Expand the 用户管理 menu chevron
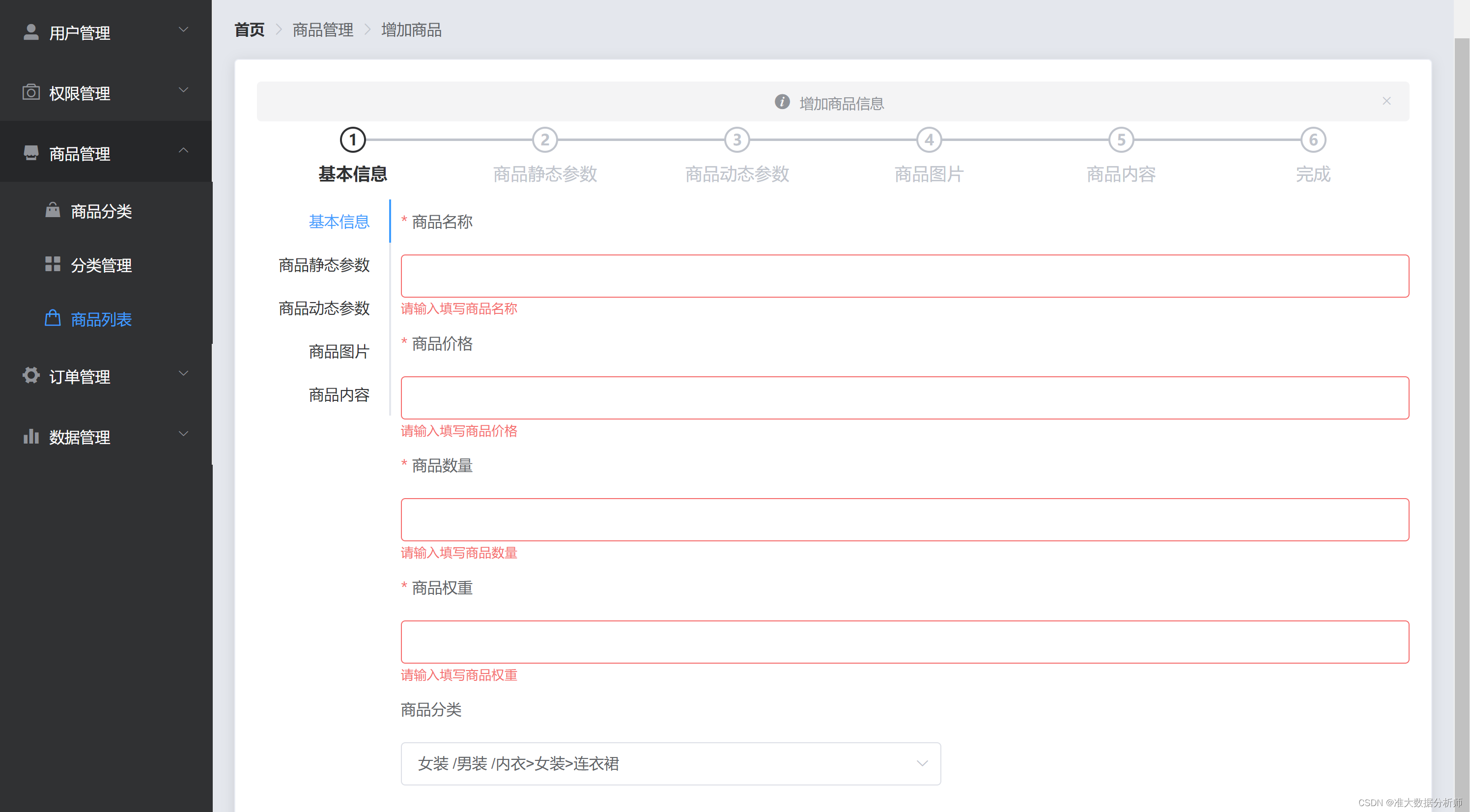 pos(183,29)
